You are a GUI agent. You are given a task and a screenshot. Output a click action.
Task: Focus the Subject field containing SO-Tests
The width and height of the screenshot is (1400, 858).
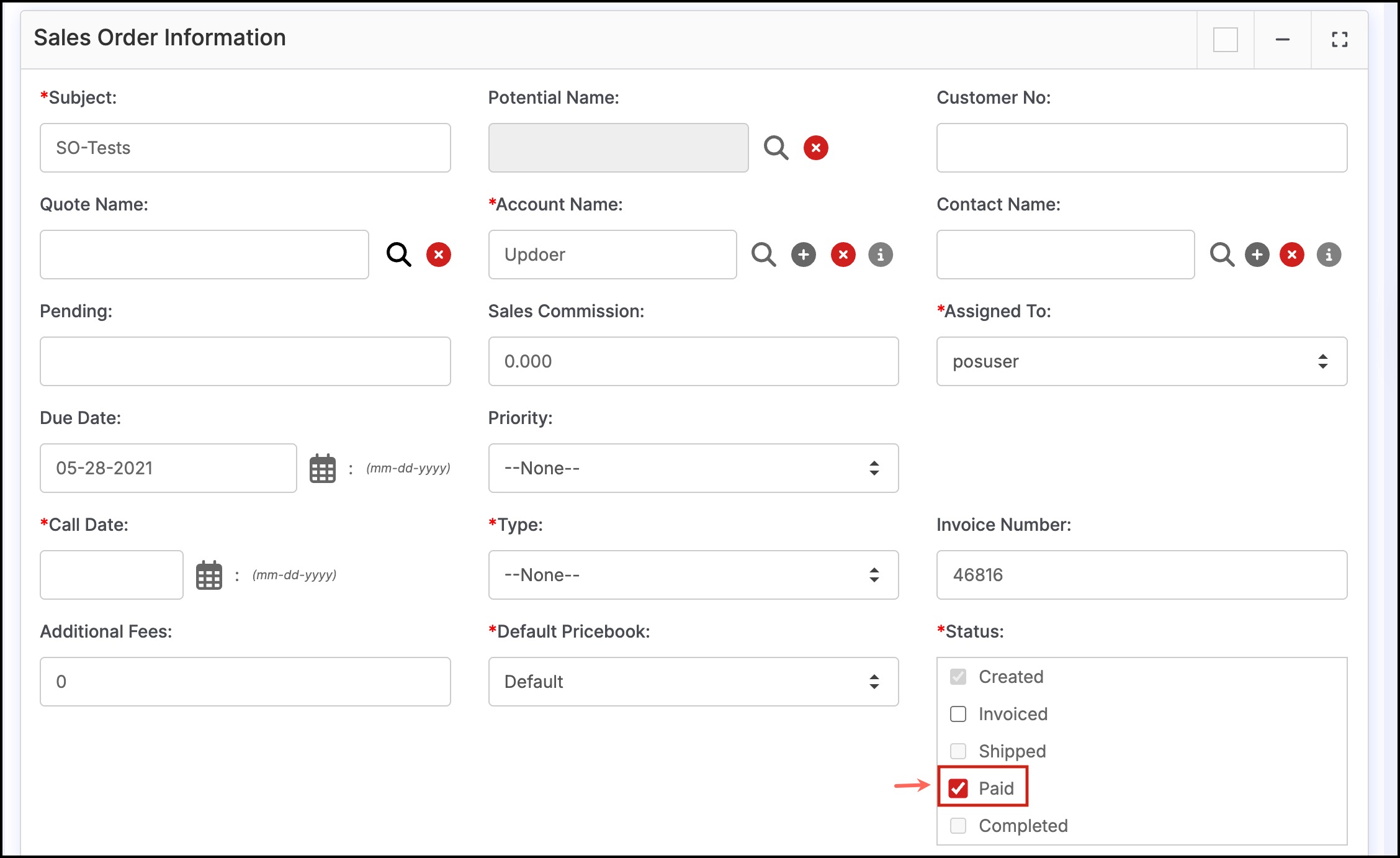245,148
